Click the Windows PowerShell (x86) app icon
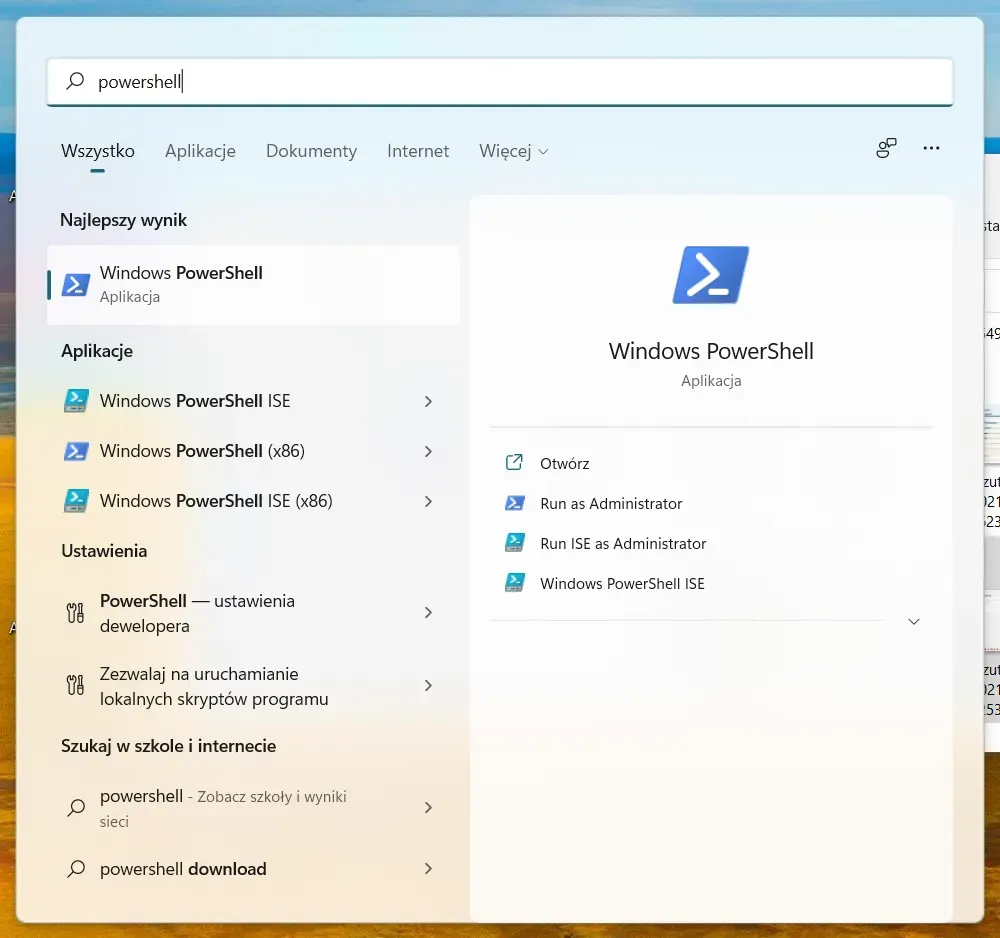Image resolution: width=1000 pixels, height=938 pixels. coord(76,451)
